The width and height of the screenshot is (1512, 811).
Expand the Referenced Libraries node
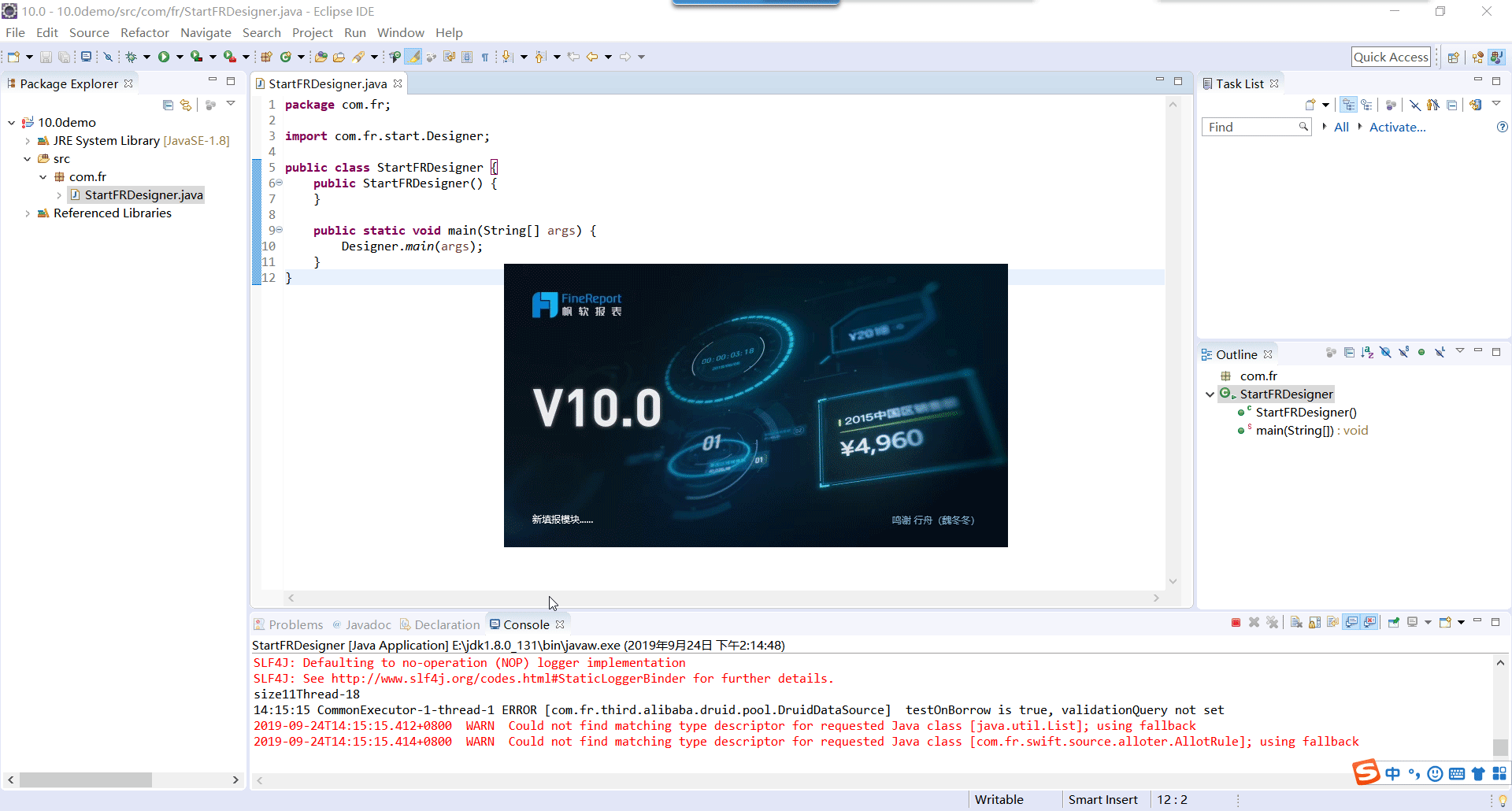(28, 213)
